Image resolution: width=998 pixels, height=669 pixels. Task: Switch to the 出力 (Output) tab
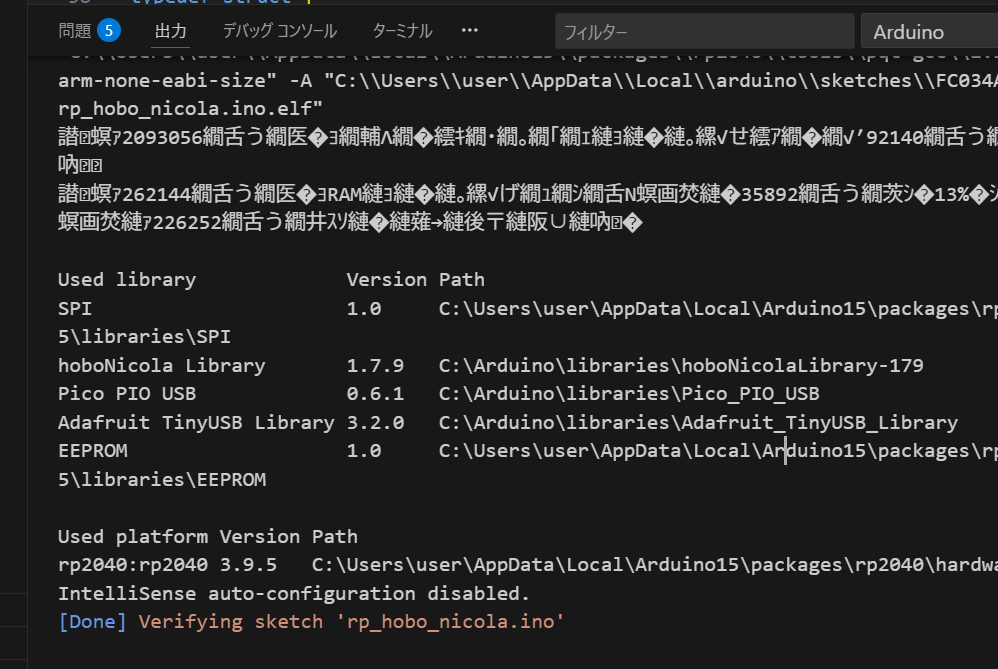170,32
